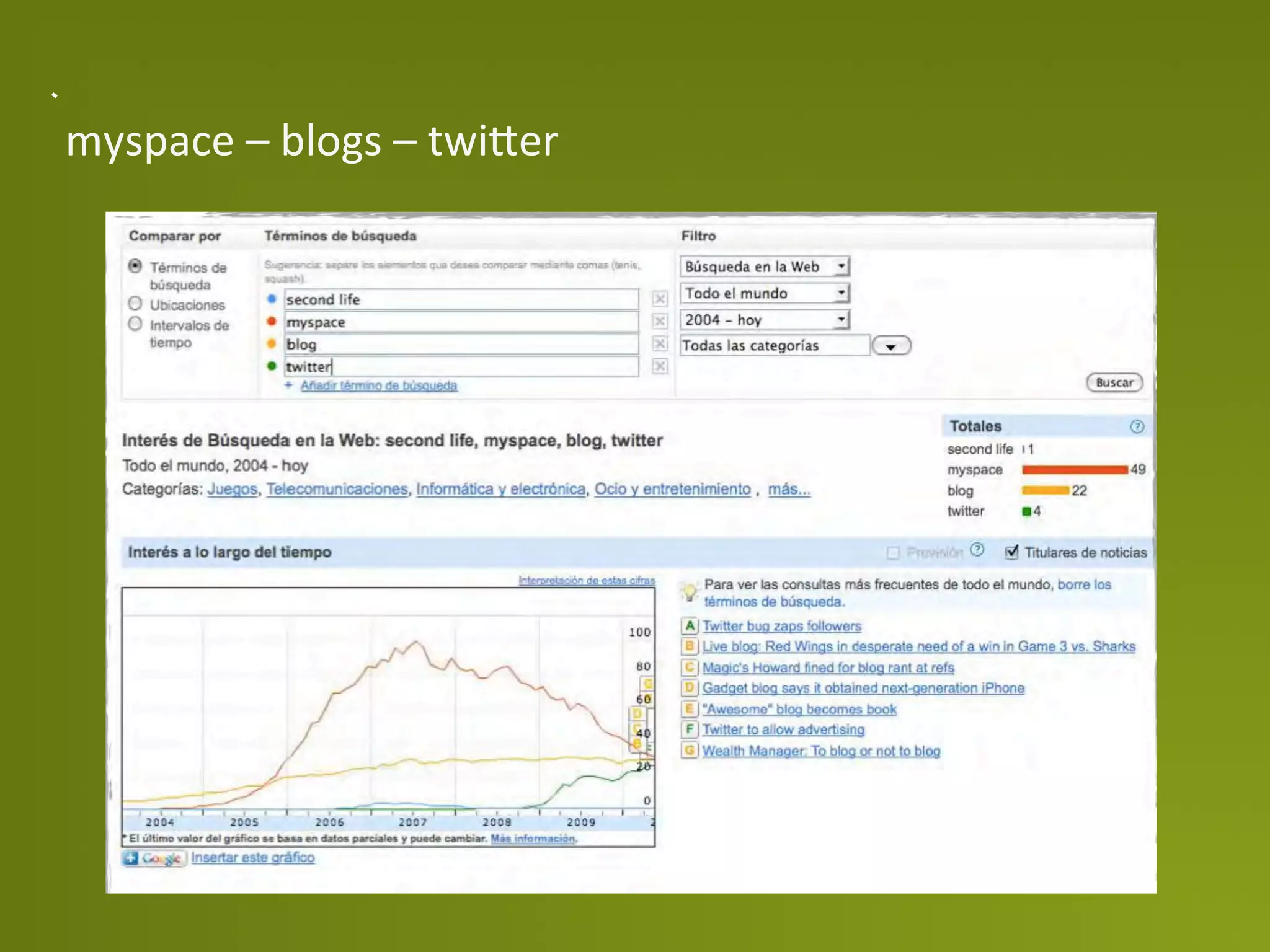Click 'Insertar este gráfico' link
Viewport: 1270px width, 952px height.
[x=252, y=857]
